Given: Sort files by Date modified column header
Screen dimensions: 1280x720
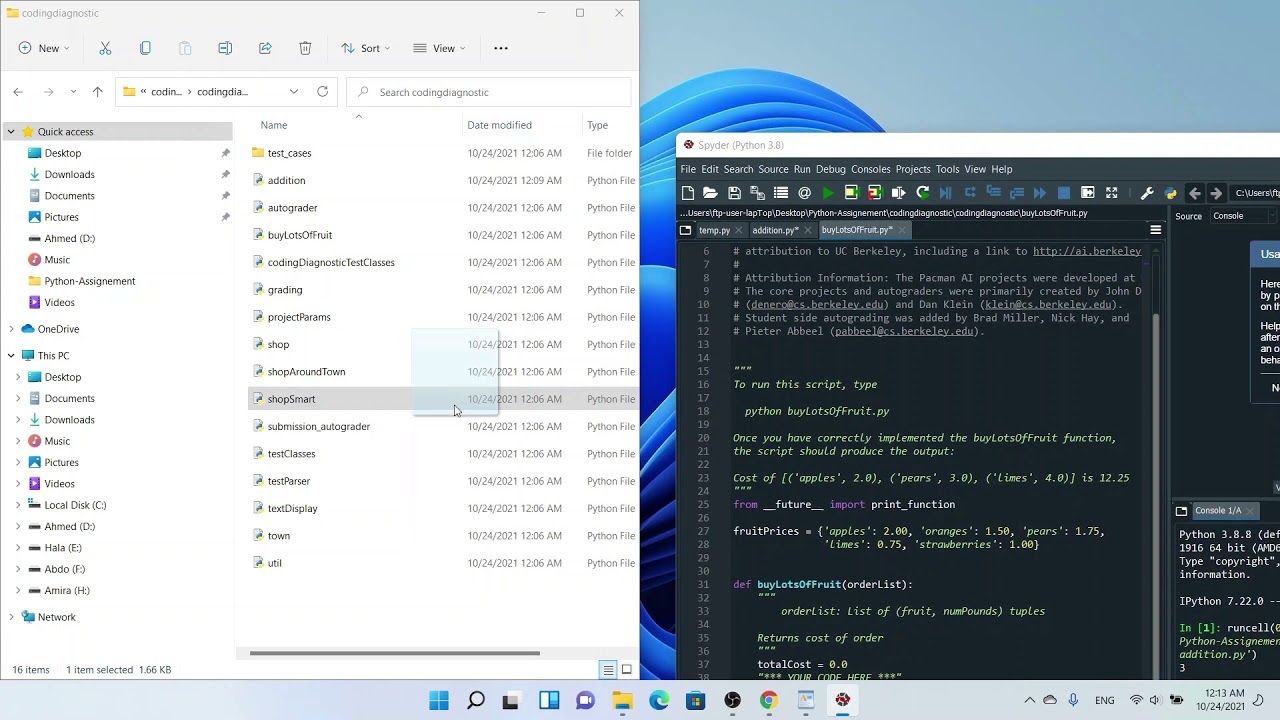Looking at the screenshot, I should (499, 125).
